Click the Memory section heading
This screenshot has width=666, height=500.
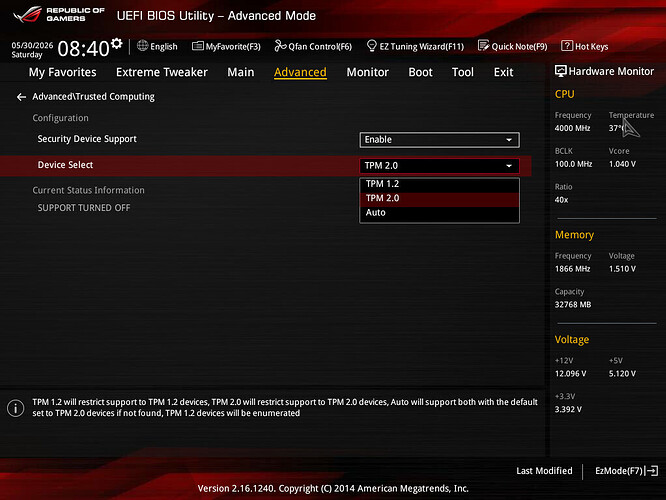pyautogui.click(x=574, y=235)
